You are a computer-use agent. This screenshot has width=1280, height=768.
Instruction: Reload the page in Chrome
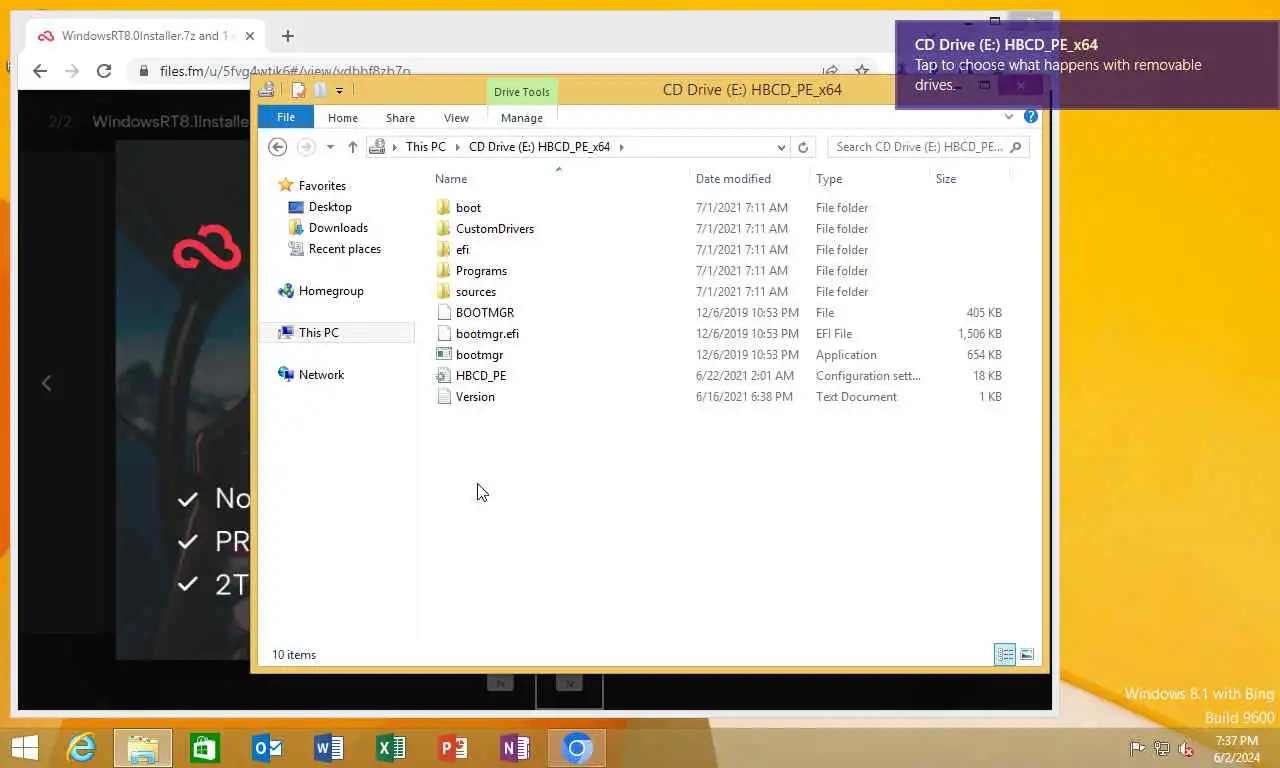tap(104, 71)
